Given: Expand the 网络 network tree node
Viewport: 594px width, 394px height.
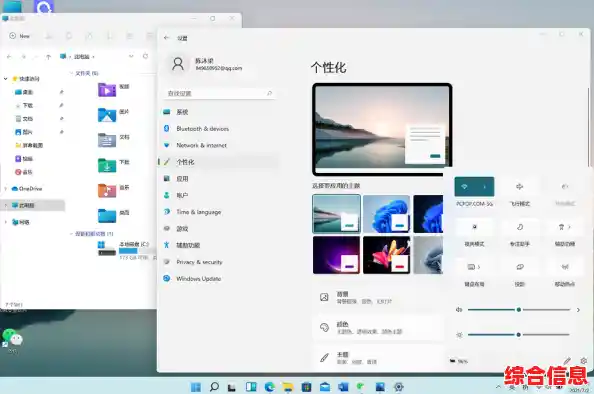Looking at the screenshot, I should (6, 222).
